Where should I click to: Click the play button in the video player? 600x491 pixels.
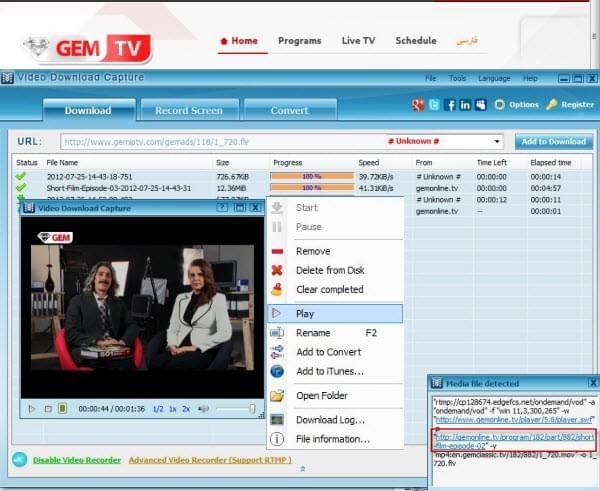(32, 409)
